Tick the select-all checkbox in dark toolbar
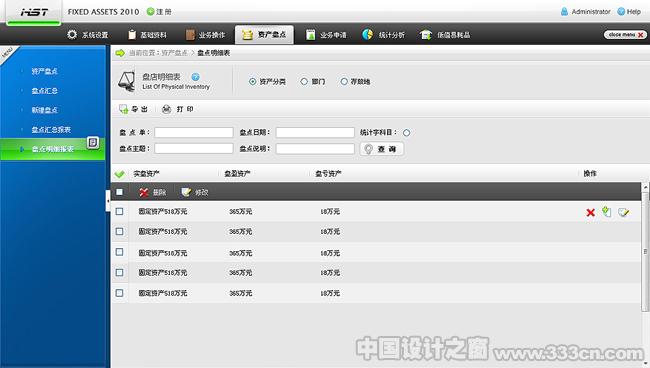 (x=119, y=192)
